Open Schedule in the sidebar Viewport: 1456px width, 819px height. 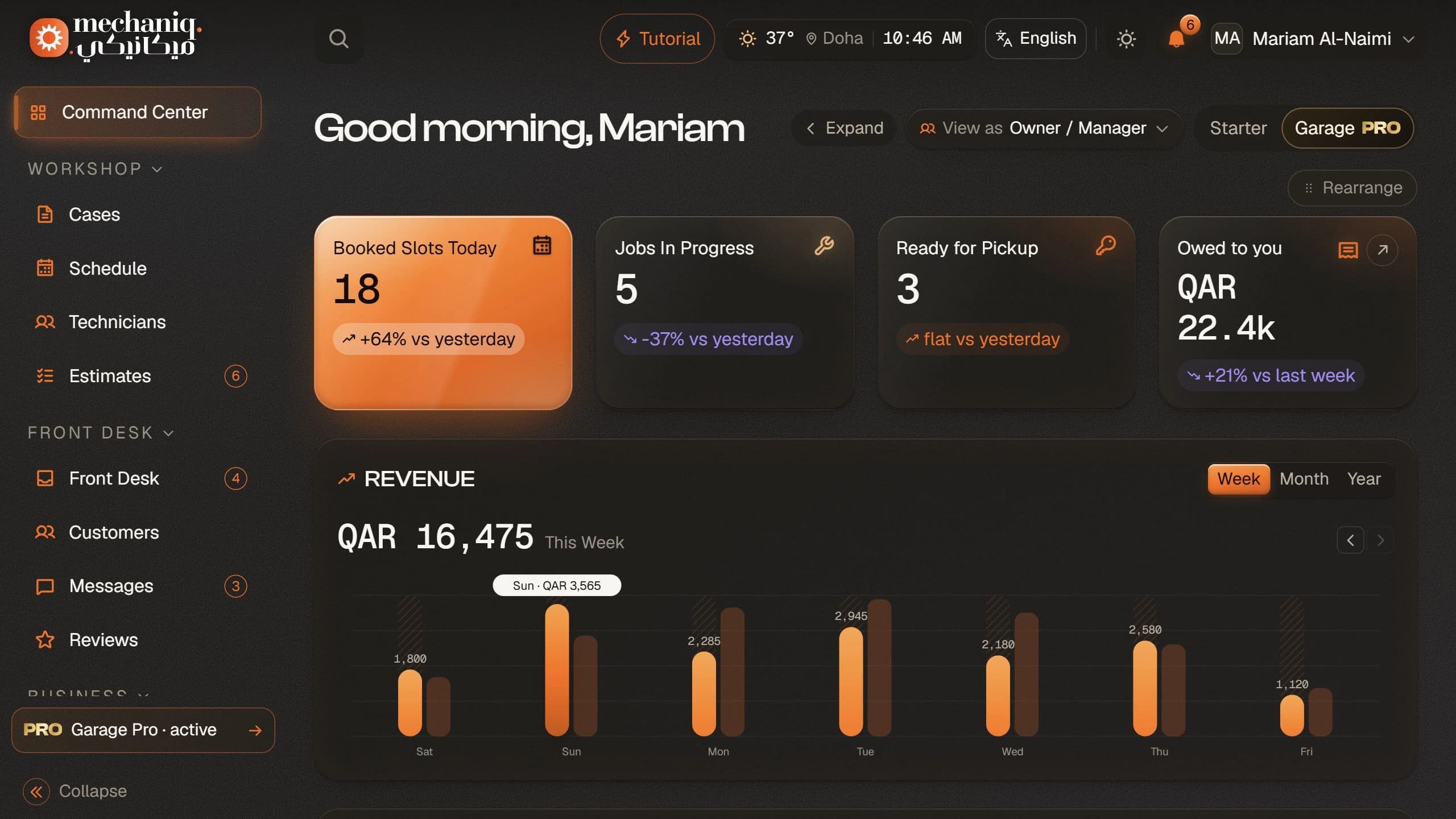tap(137, 268)
